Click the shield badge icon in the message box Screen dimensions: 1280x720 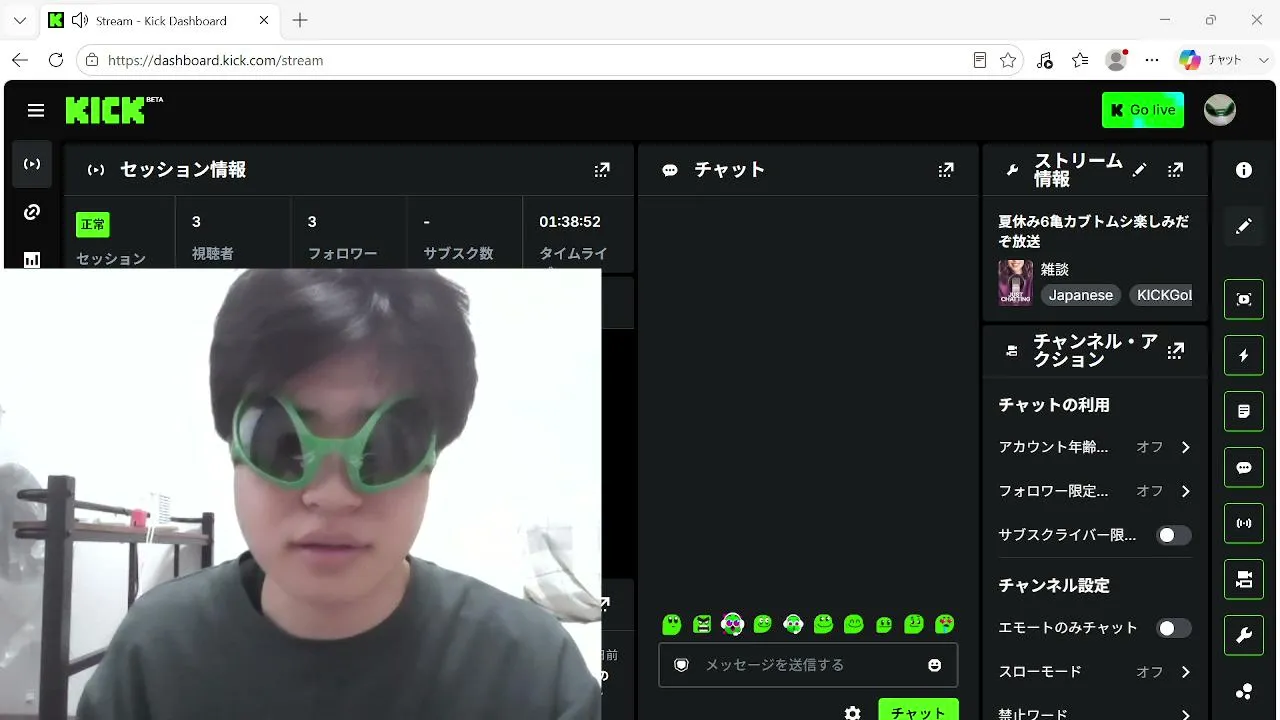682,665
